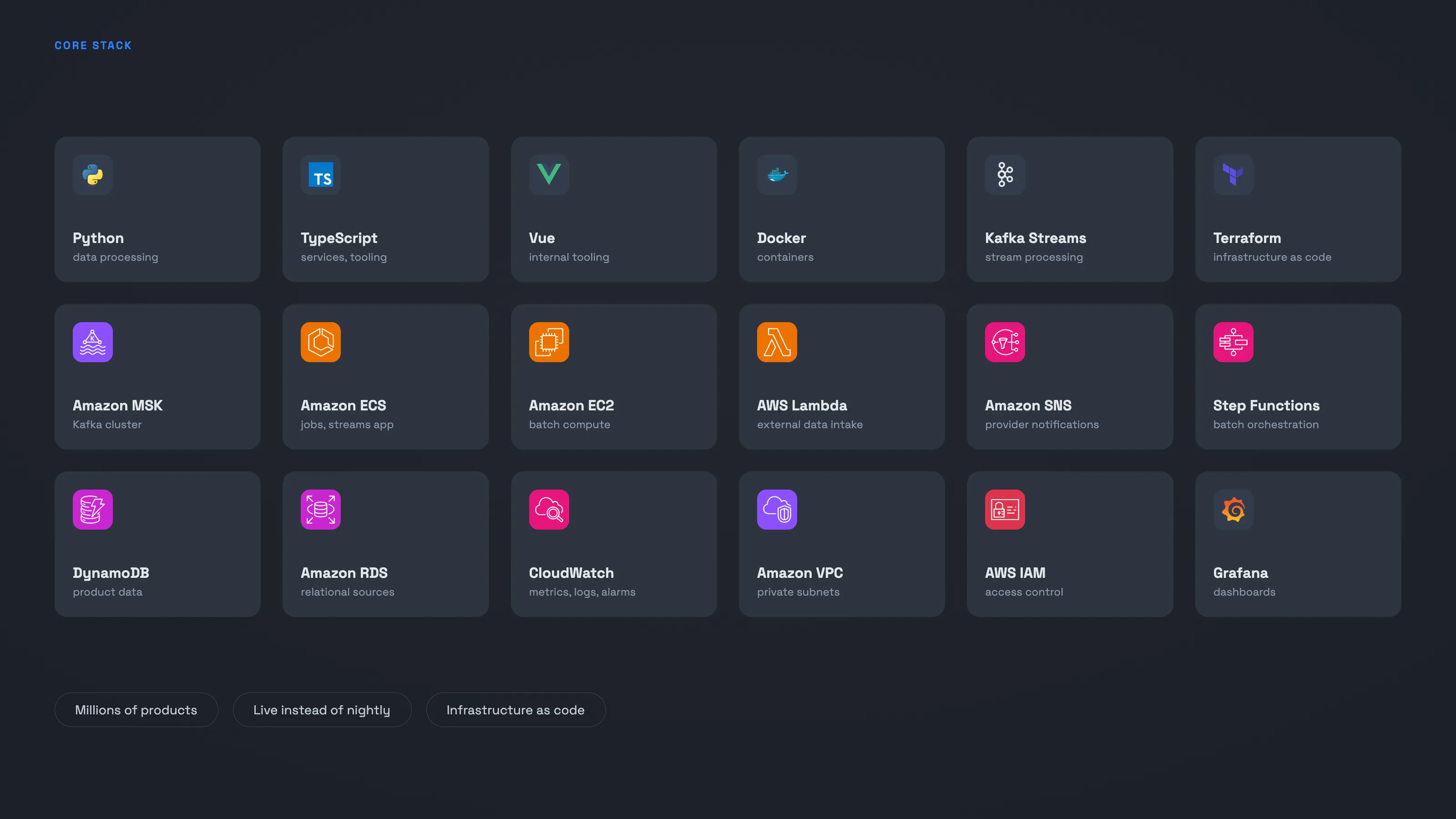Click the "dashboards" caption

(x=1244, y=592)
